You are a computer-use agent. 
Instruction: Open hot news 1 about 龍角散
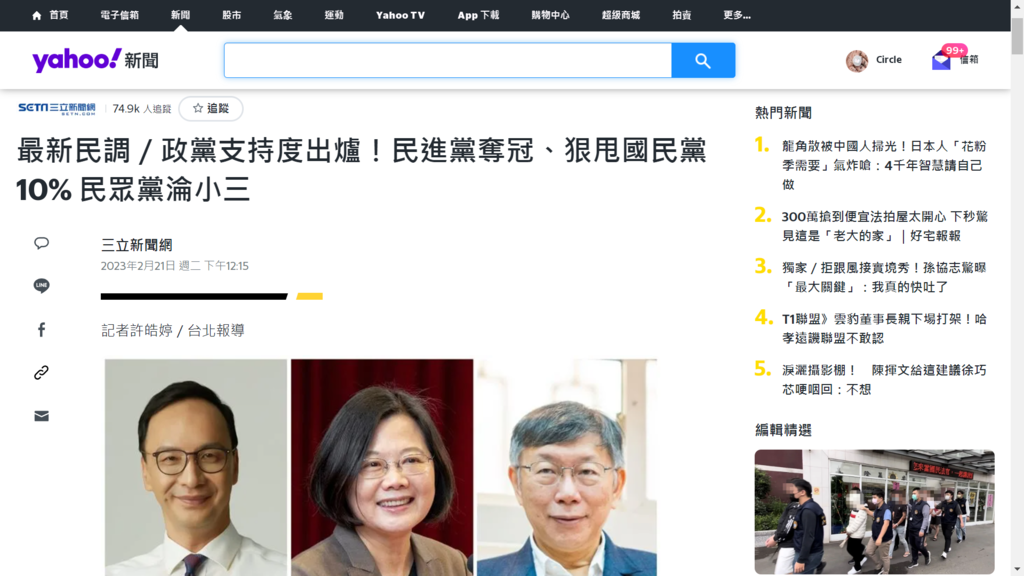tap(884, 165)
